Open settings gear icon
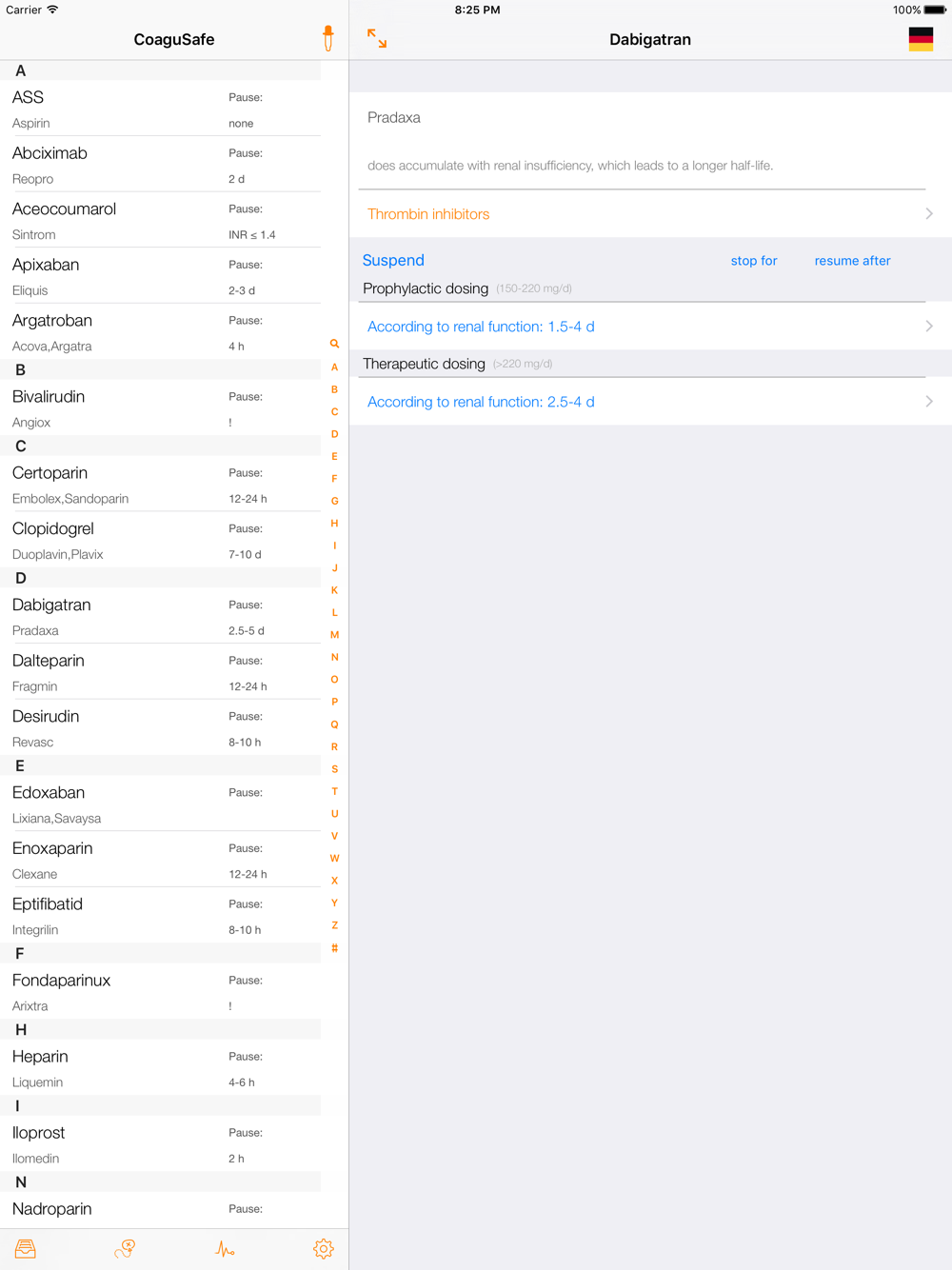The width and height of the screenshot is (952, 1270). (x=324, y=1249)
